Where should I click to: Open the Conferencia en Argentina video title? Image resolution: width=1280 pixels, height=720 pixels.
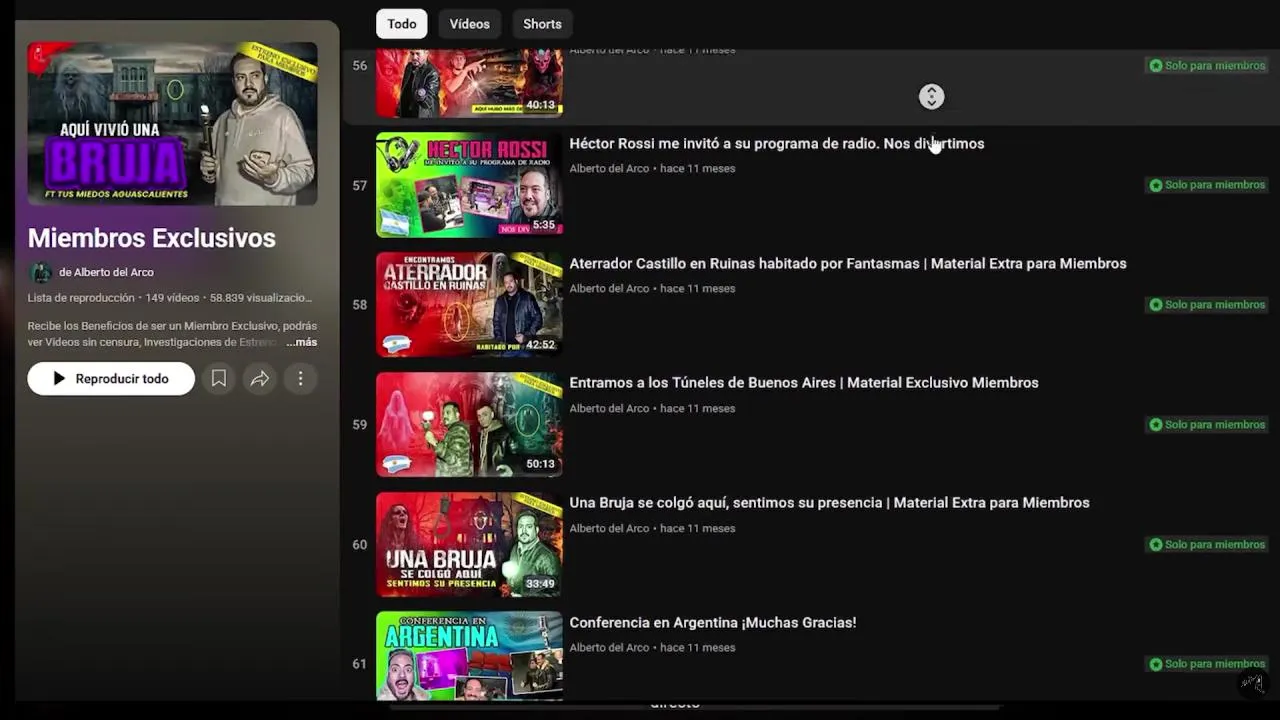713,623
